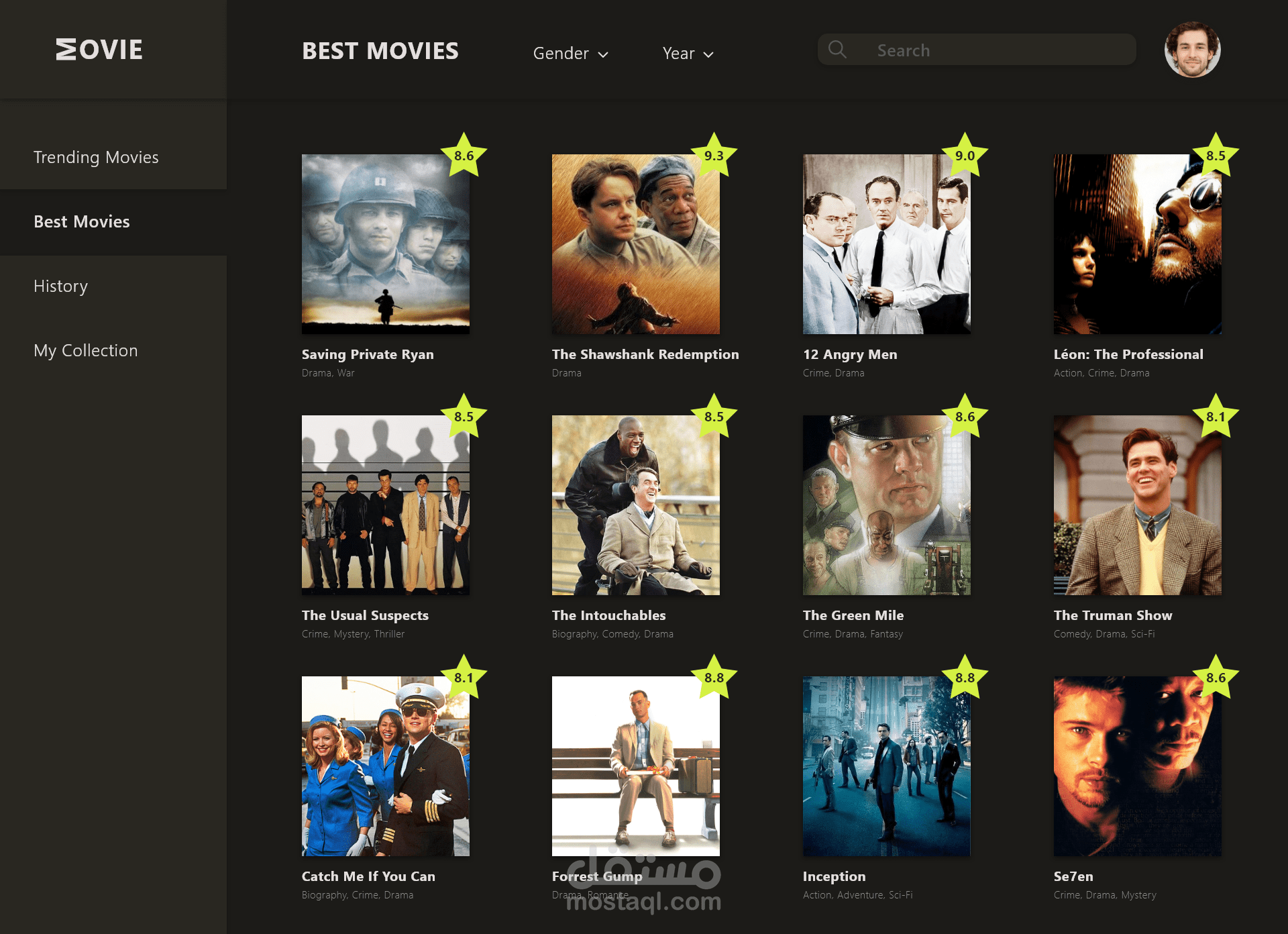Screen dimensions: 1288x934
Task: Click 'Crime, Mystery, Thriller' genre text
Action: [x=354, y=634]
